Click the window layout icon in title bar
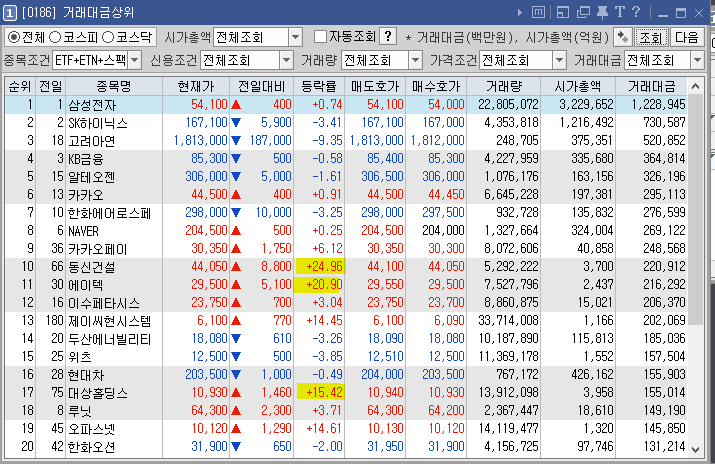This screenshot has height=464, width=715. 563,12
